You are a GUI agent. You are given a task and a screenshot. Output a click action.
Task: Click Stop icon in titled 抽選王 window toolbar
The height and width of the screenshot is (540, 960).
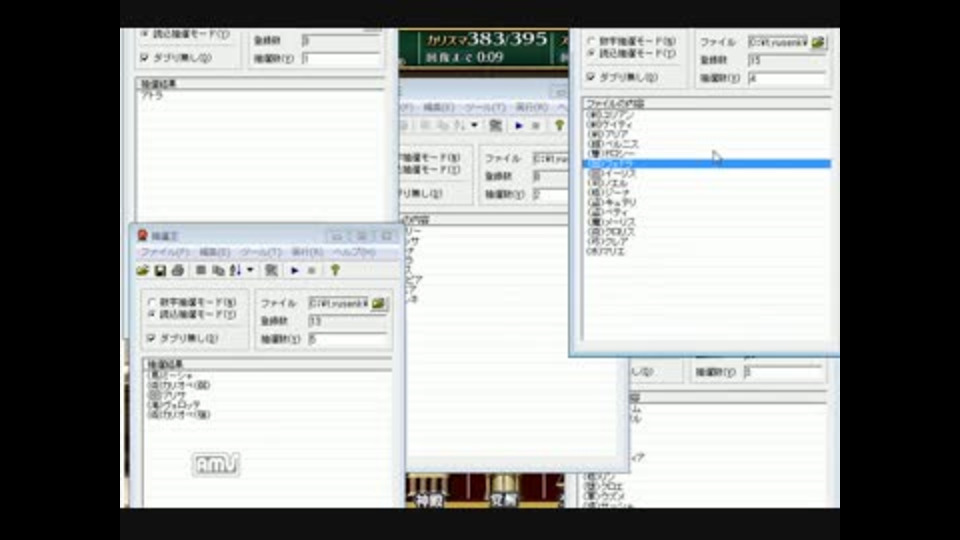coord(312,270)
